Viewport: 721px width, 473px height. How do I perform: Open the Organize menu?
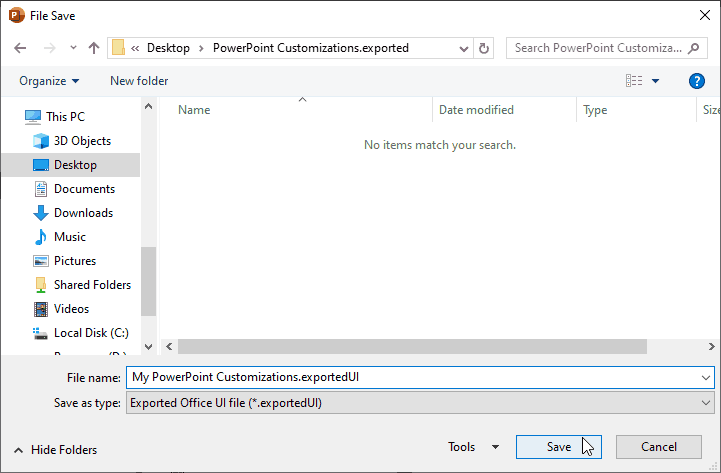coord(49,81)
